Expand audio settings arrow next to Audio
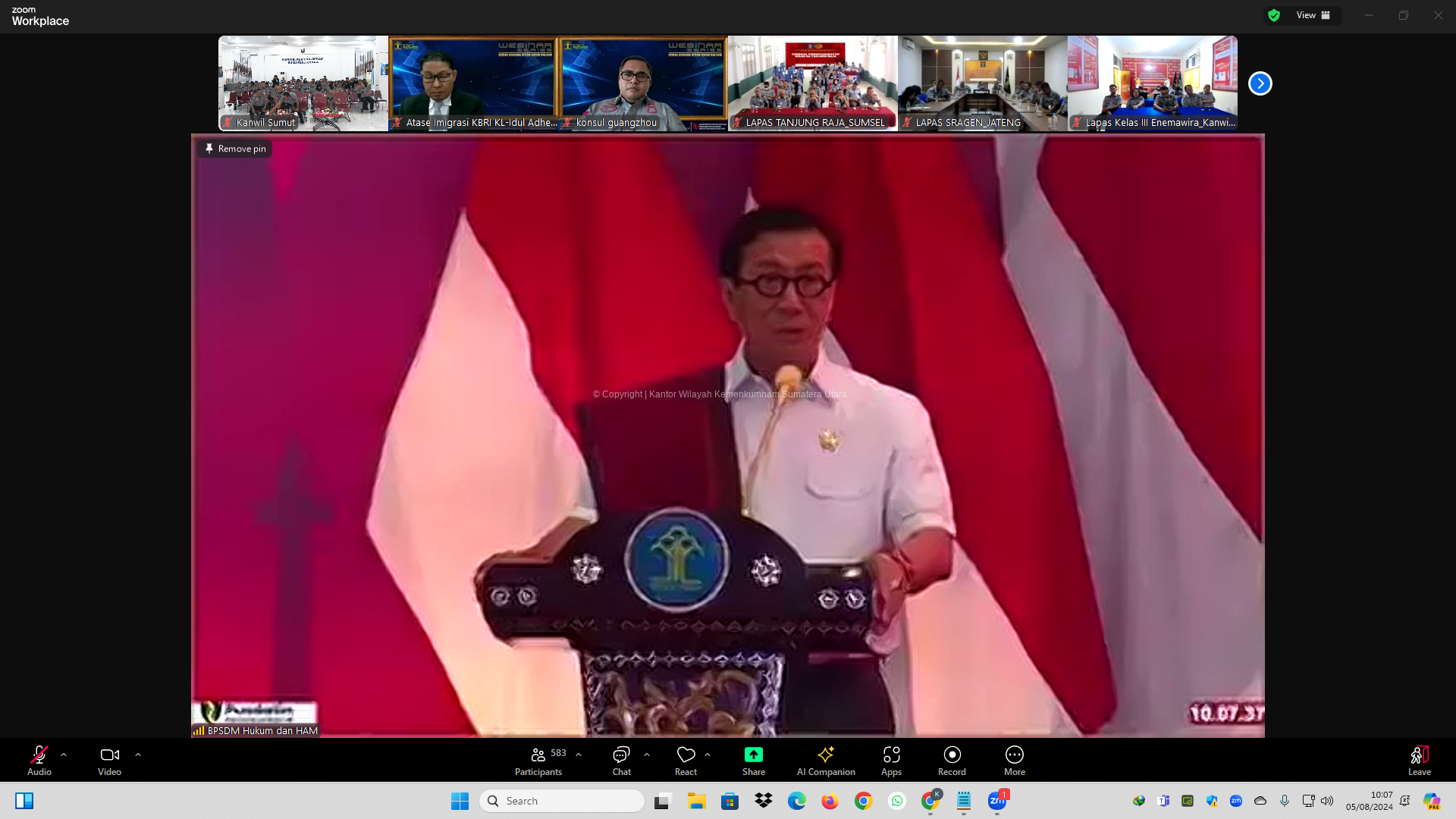 [x=64, y=755]
